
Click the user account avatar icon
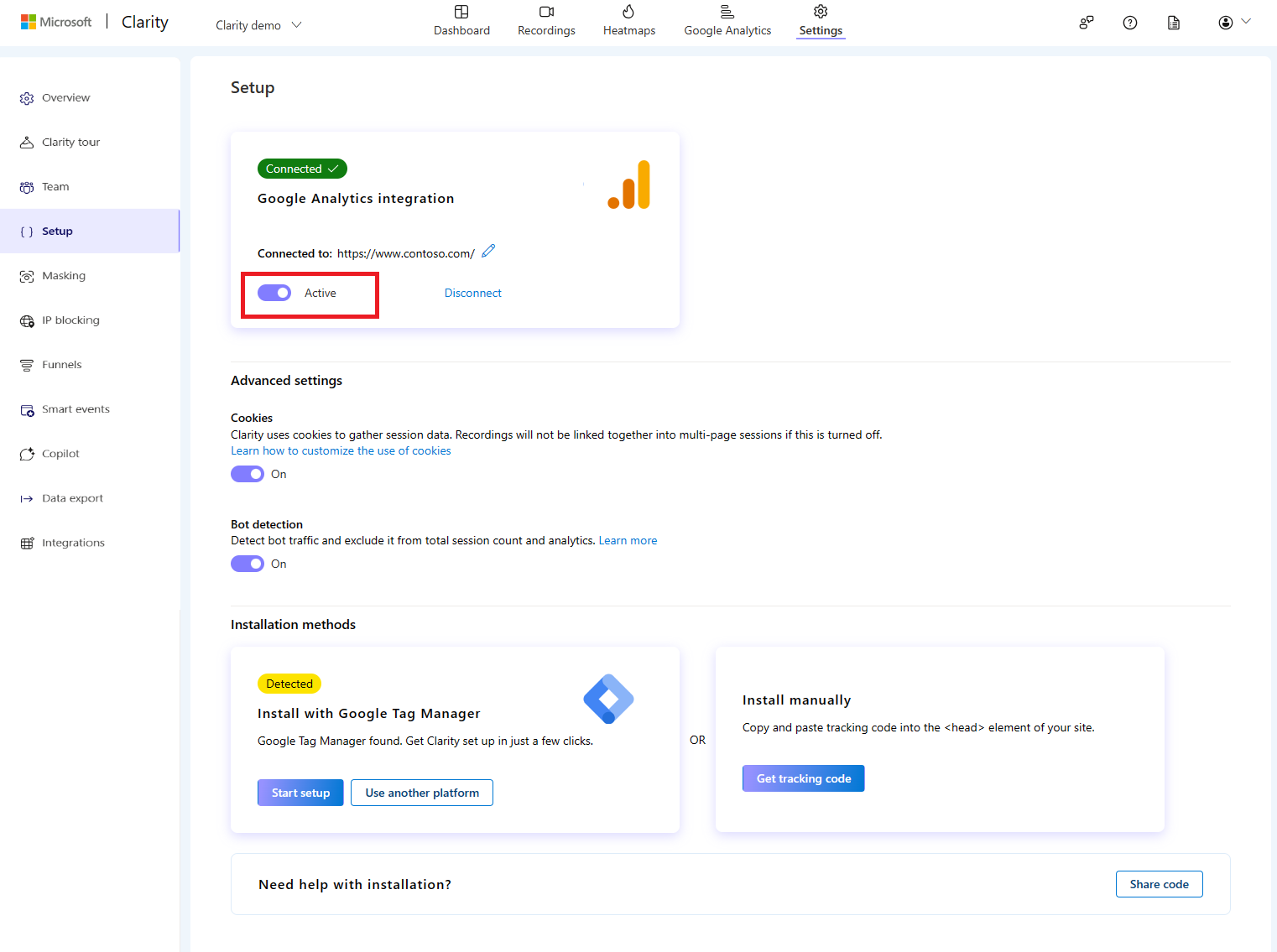(1226, 23)
